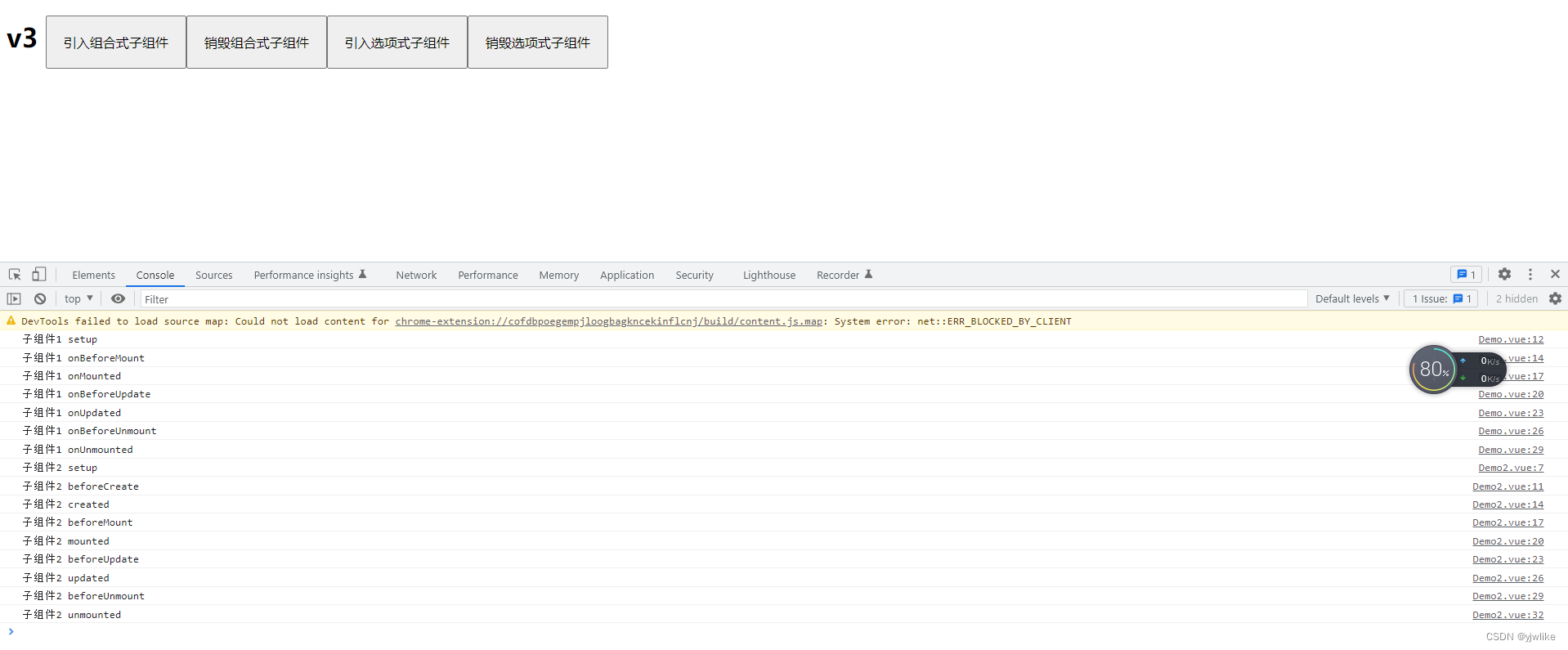
Task: Open source link Demo2.vue:29
Action: point(1508,596)
